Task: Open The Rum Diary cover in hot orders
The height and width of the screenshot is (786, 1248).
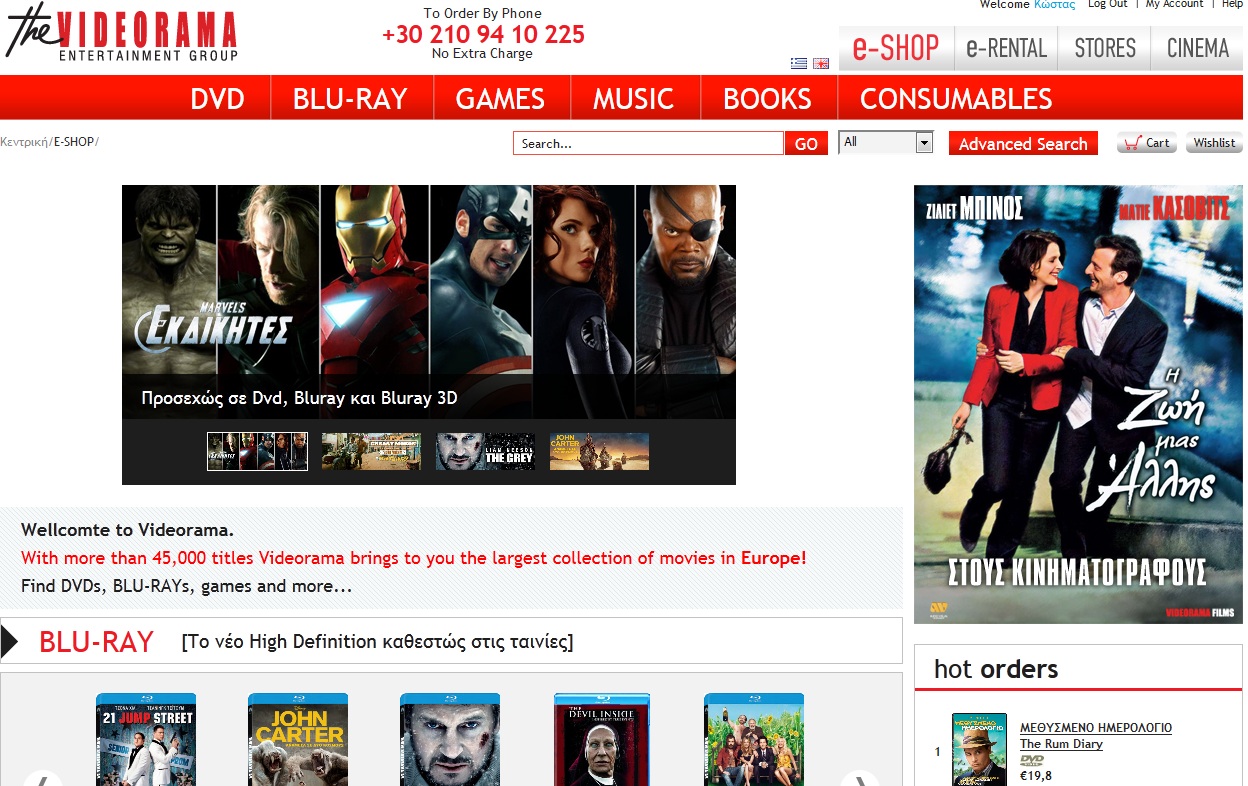Action: point(979,749)
